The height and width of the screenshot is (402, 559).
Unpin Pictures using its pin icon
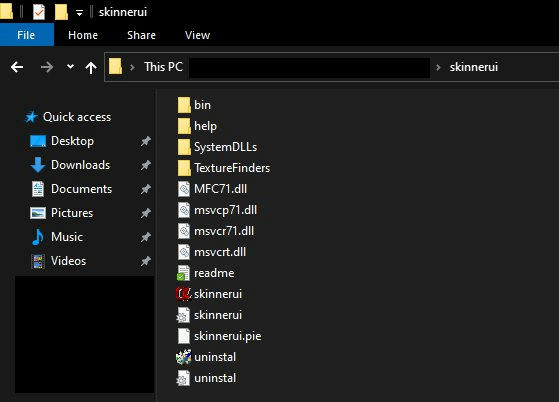click(x=145, y=213)
